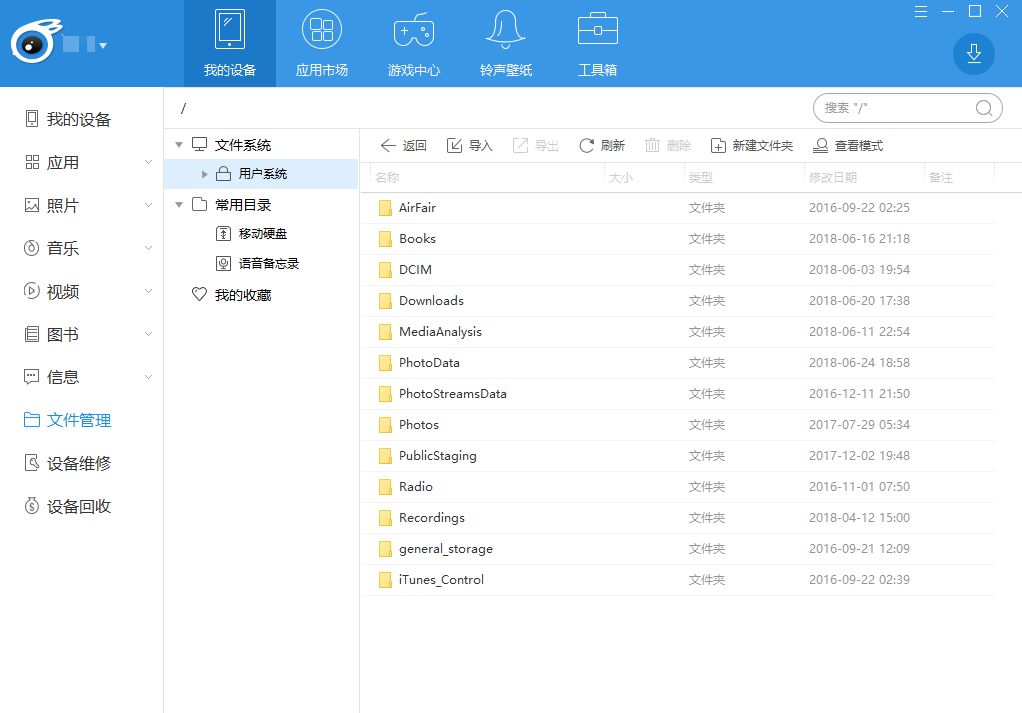The width and height of the screenshot is (1022, 713).
Task: Click the 视频 play icon in sidebar
Action: [32, 291]
